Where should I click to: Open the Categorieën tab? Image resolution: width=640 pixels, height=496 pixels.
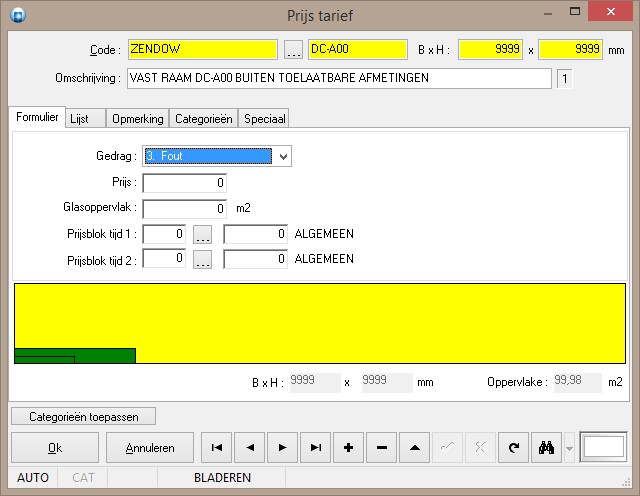pyautogui.click(x=204, y=119)
